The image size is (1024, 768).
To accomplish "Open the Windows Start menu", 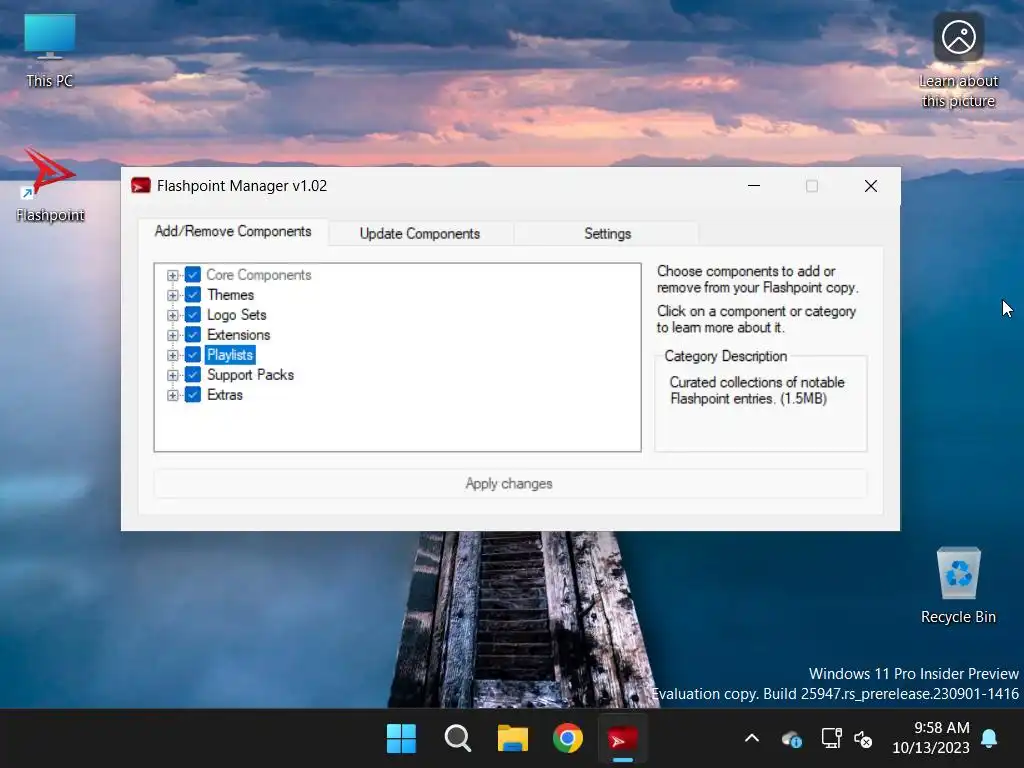I will [401, 739].
